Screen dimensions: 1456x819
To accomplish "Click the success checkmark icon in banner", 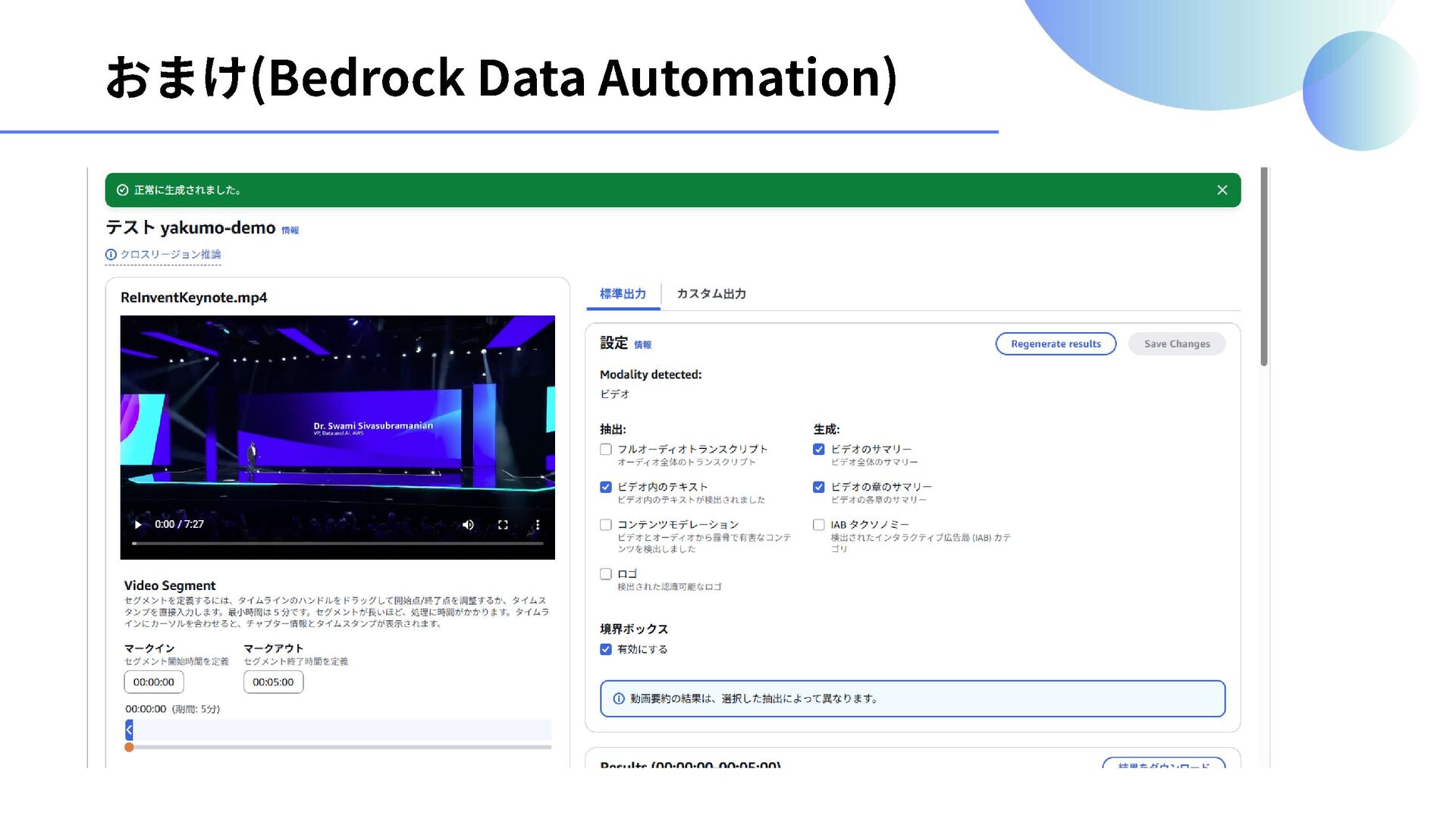I will 122,190.
